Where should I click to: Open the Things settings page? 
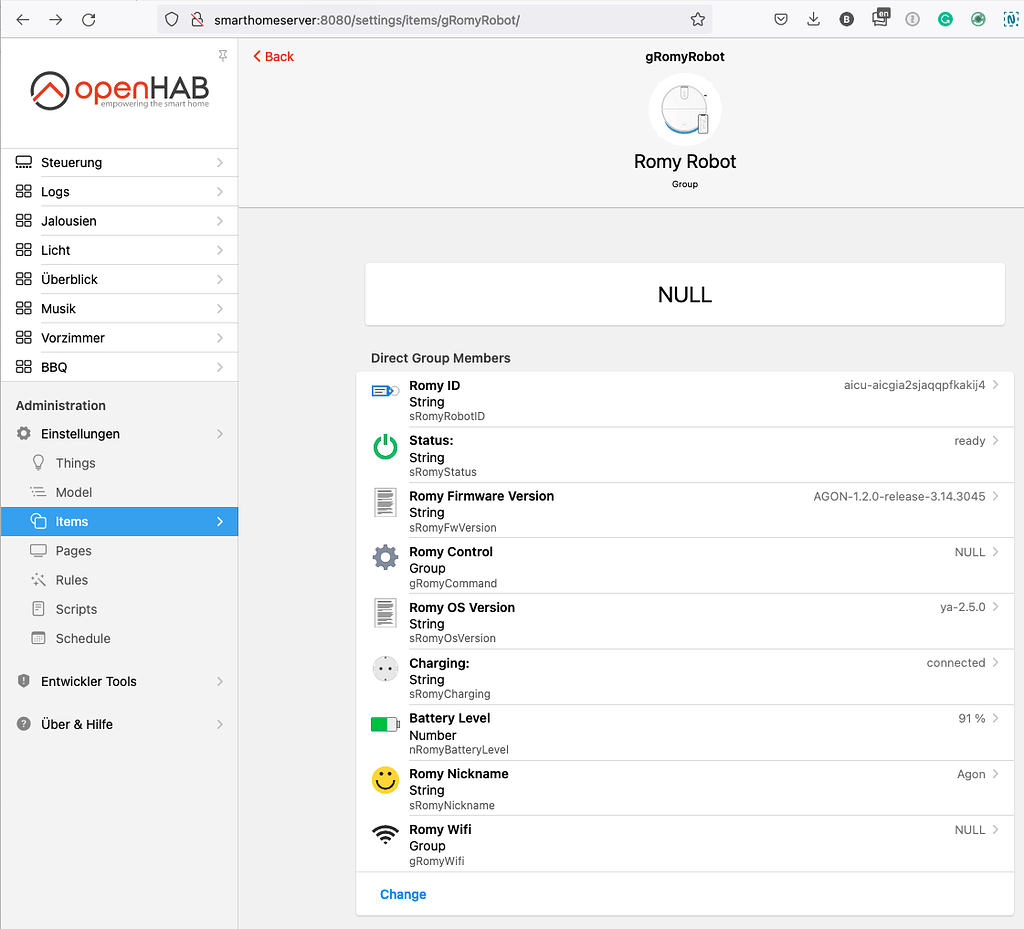(x=76, y=463)
